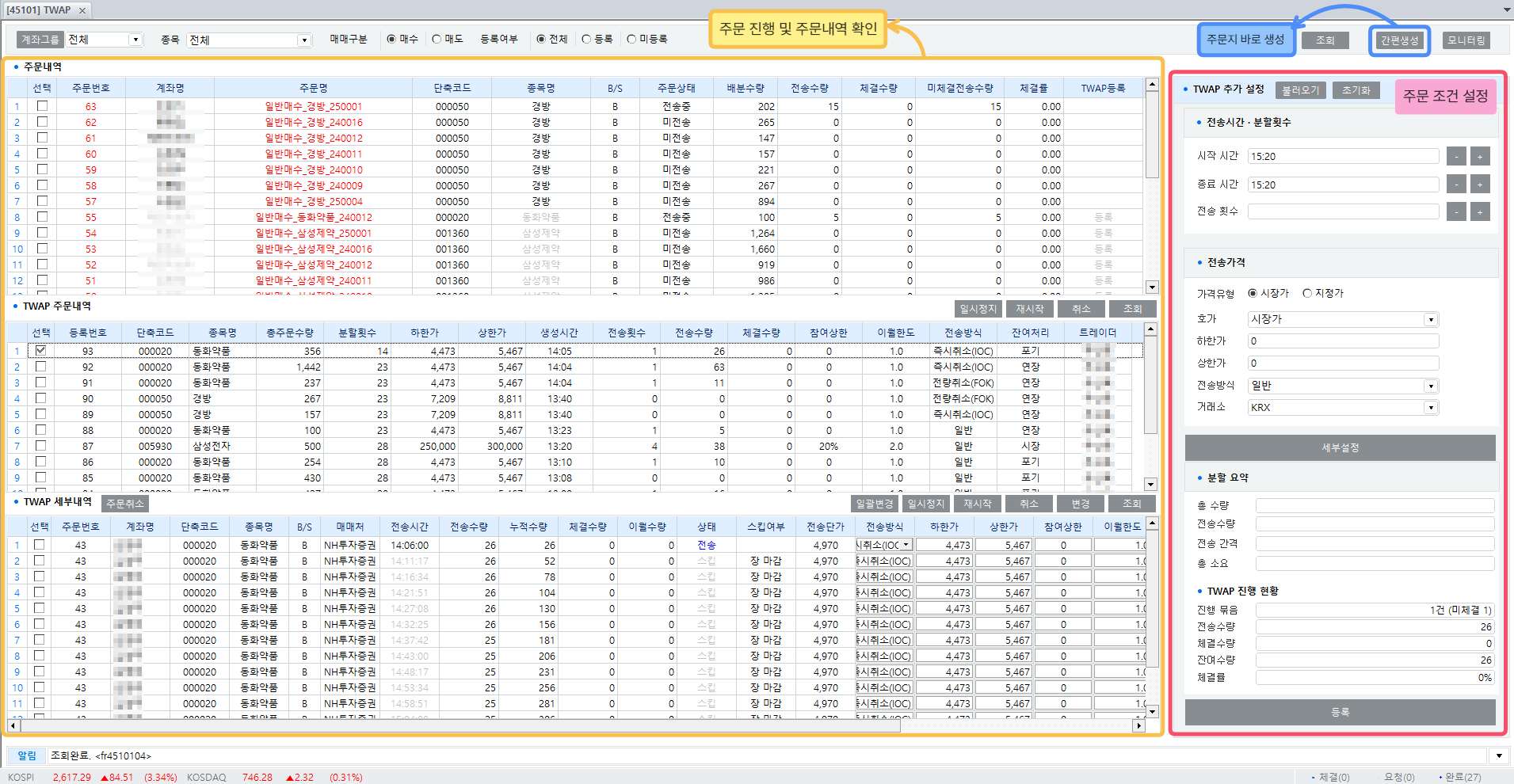The height and width of the screenshot is (784, 1514).
Task: Increase 전송 횟수 with its plus button
Action: 1480,212
